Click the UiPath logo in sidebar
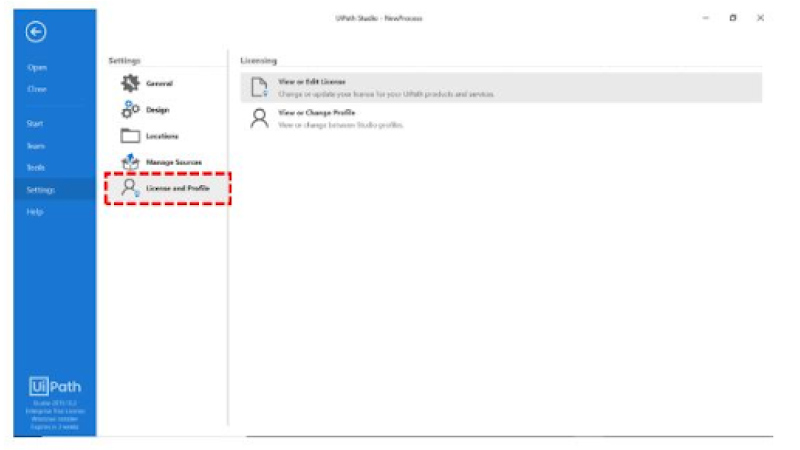Image resolution: width=800 pixels, height=450 pixels. 55,386
